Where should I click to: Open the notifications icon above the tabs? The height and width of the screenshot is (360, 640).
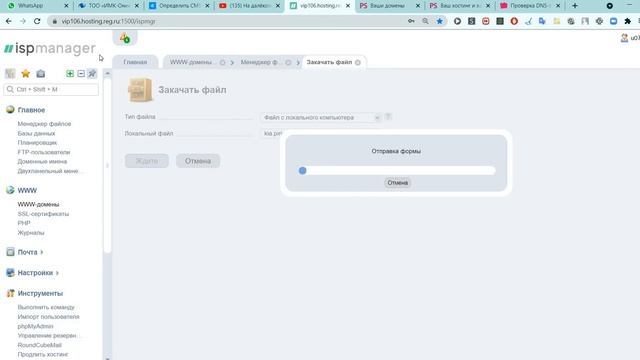pyautogui.click(x=125, y=38)
